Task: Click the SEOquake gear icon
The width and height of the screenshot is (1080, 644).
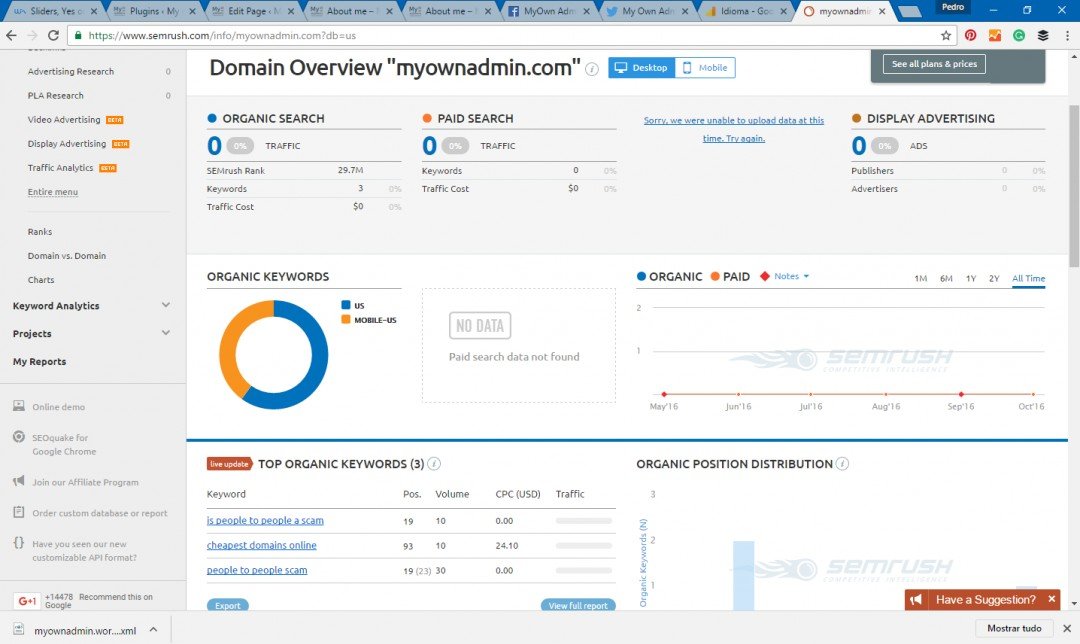Action: pyautogui.click(x=19, y=437)
